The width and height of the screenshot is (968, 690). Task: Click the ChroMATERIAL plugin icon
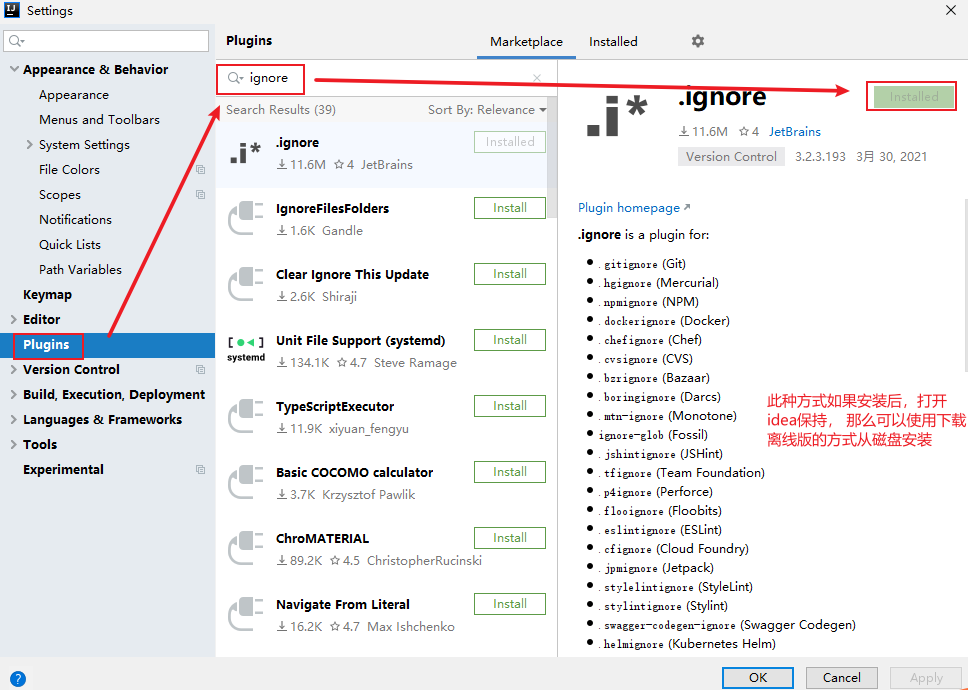[x=246, y=549]
